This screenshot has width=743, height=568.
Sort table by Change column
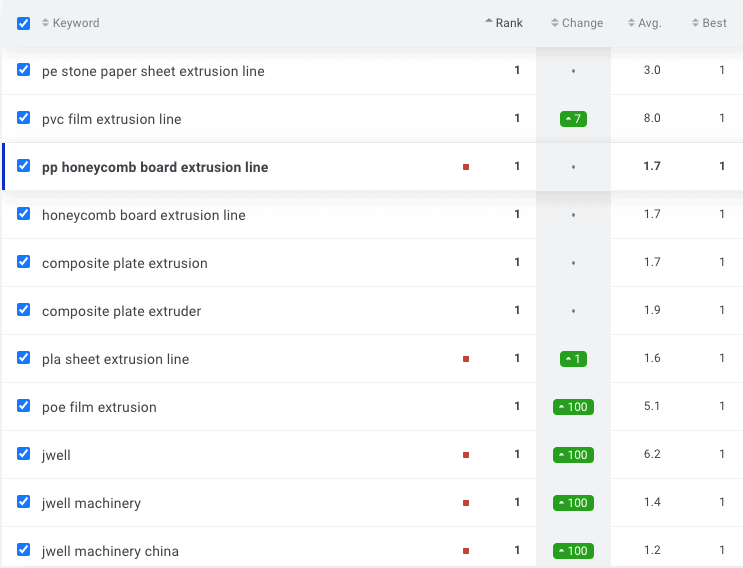pyautogui.click(x=582, y=23)
